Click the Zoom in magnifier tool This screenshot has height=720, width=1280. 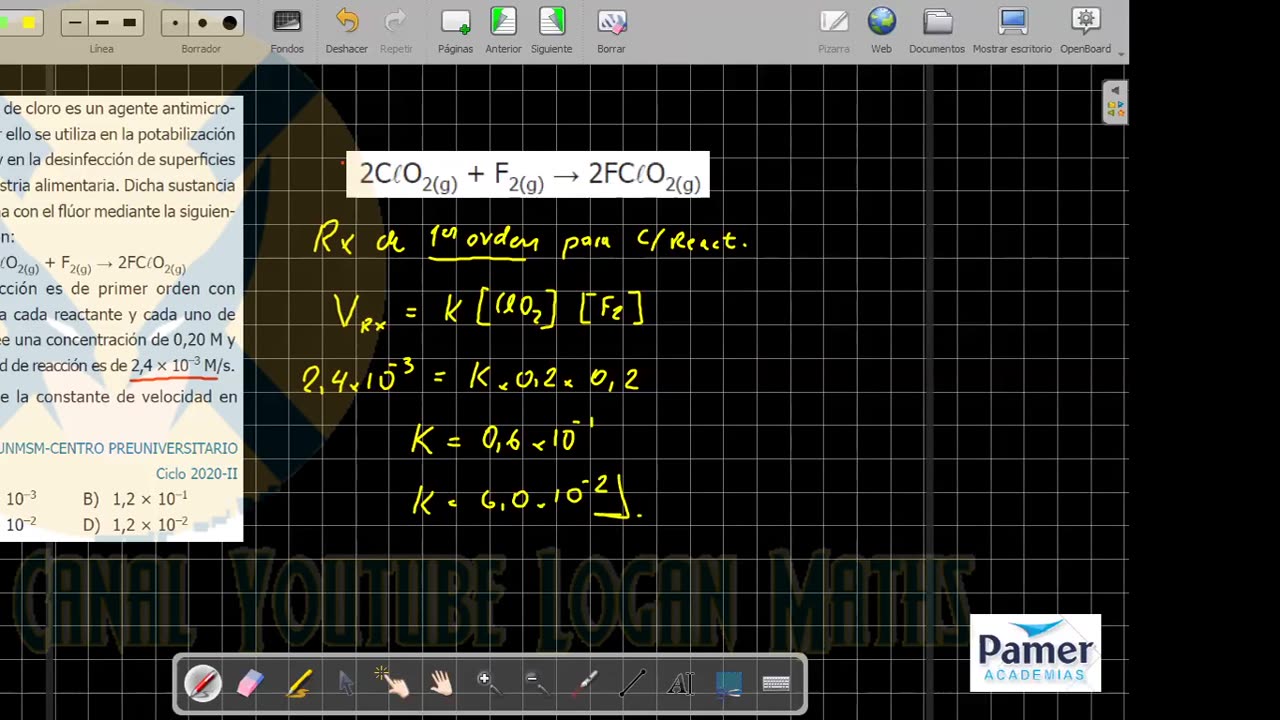point(487,684)
